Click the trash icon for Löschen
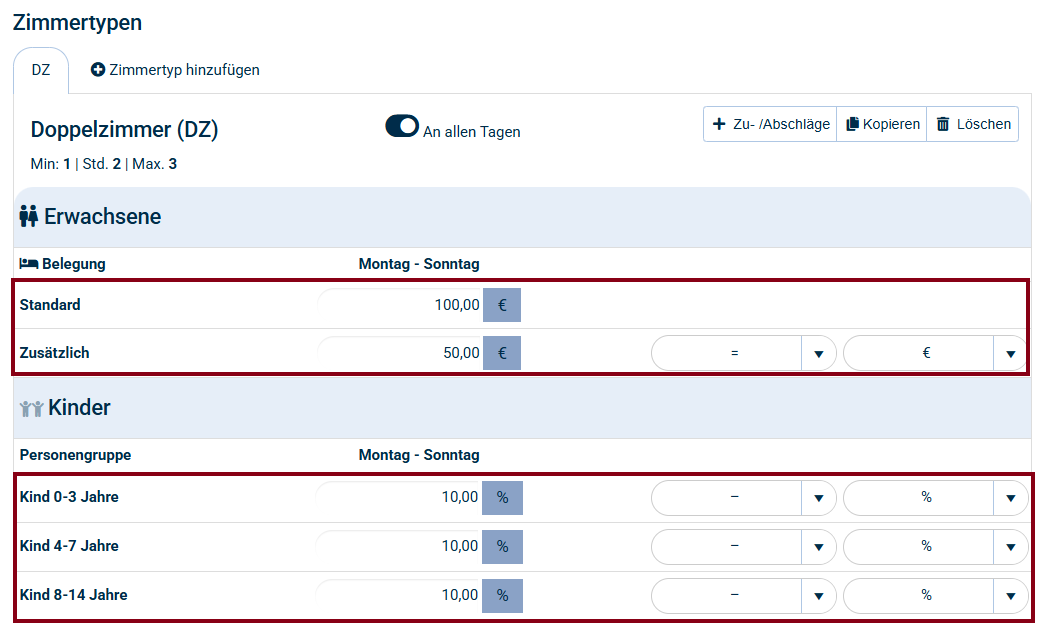 (x=943, y=125)
